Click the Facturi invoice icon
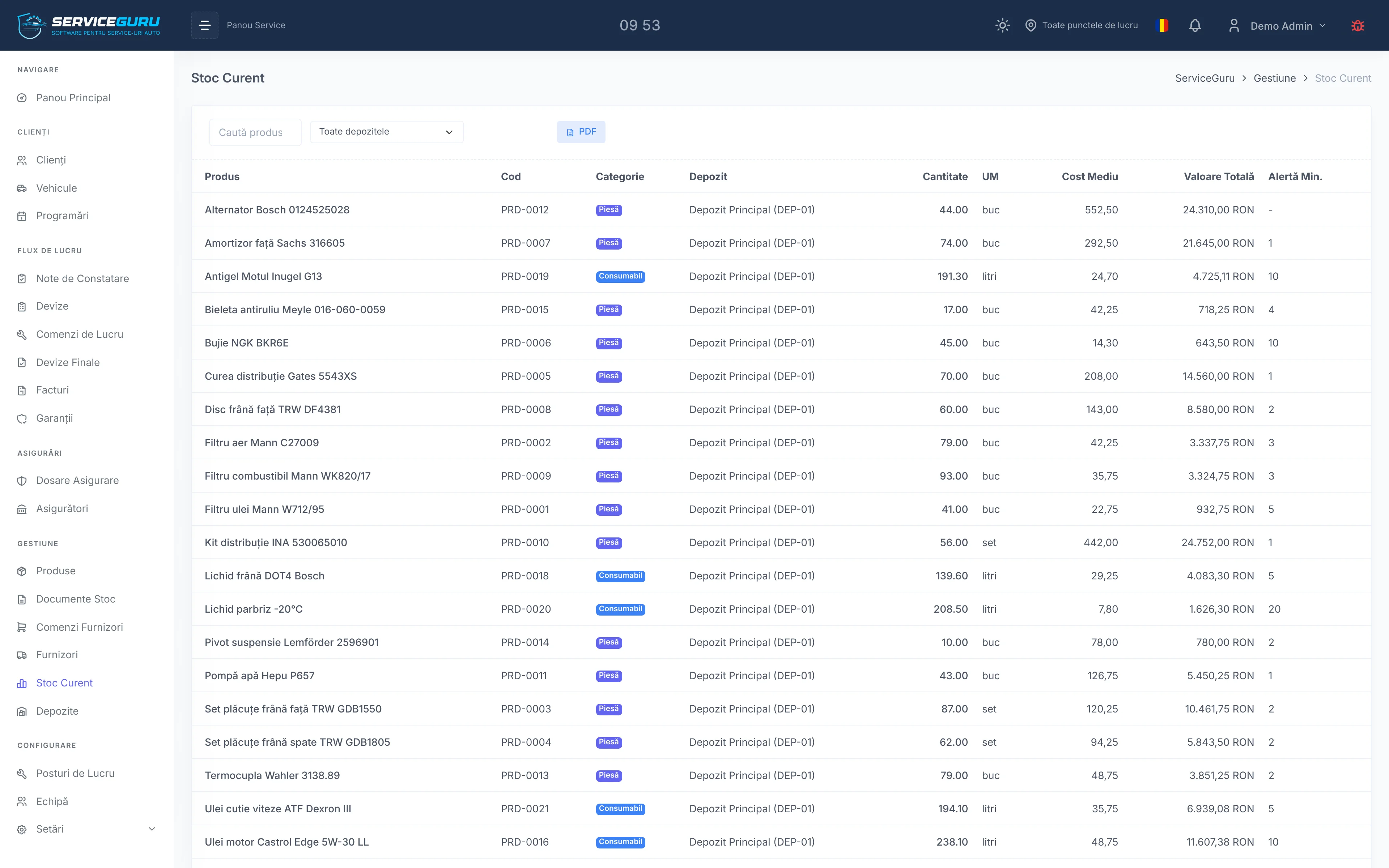This screenshot has width=1389, height=868. coord(22,390)
